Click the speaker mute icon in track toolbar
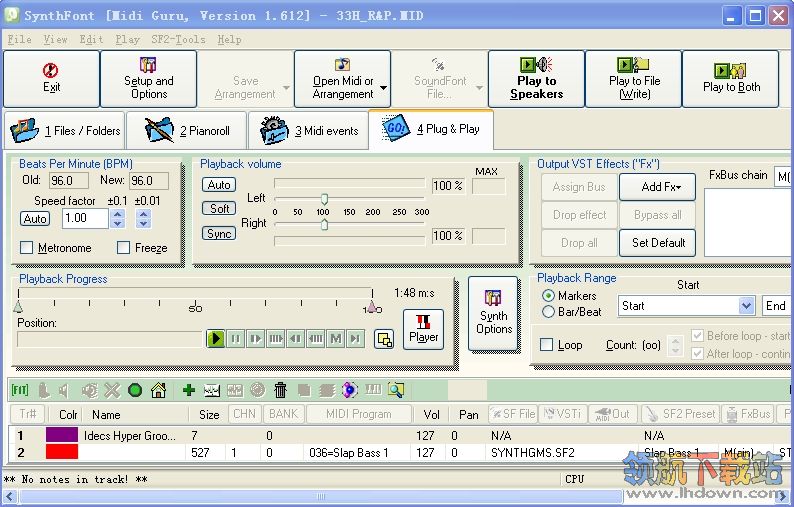Screen dimensions: 794x507 click(63, 390)
